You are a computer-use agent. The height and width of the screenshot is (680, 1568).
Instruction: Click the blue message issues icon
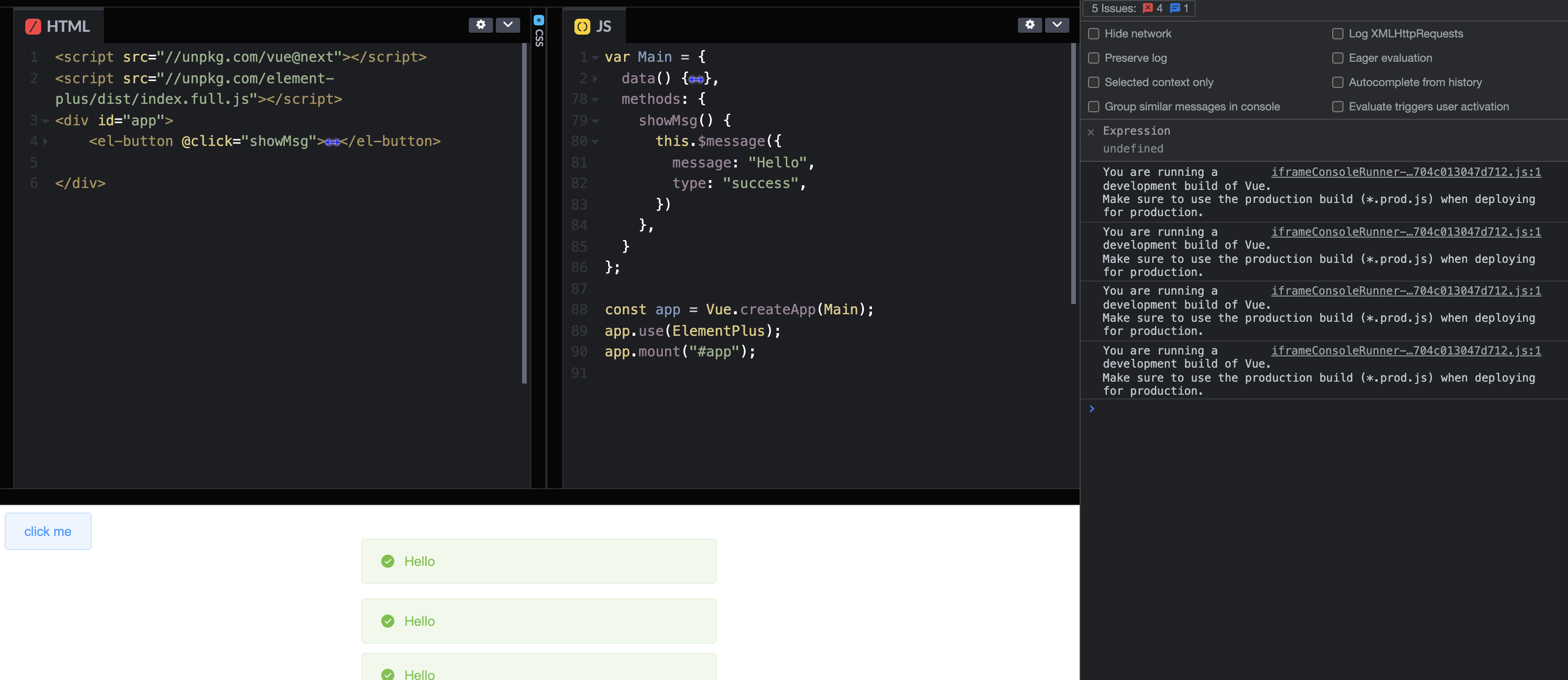click(1175, 8)
